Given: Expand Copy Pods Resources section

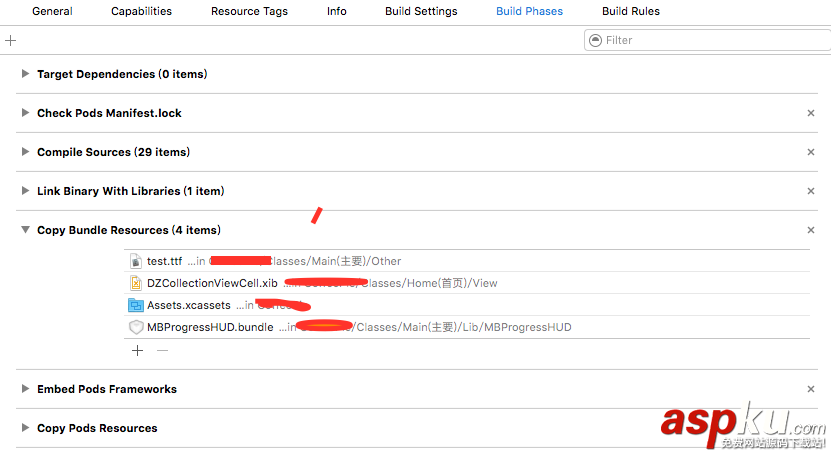Looking at the screenshot, I should click(x=25, y=428).
